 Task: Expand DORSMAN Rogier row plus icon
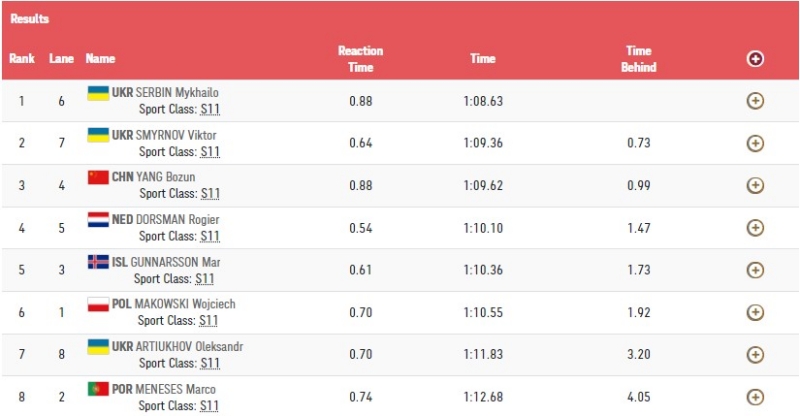click(x=755, y=228)
